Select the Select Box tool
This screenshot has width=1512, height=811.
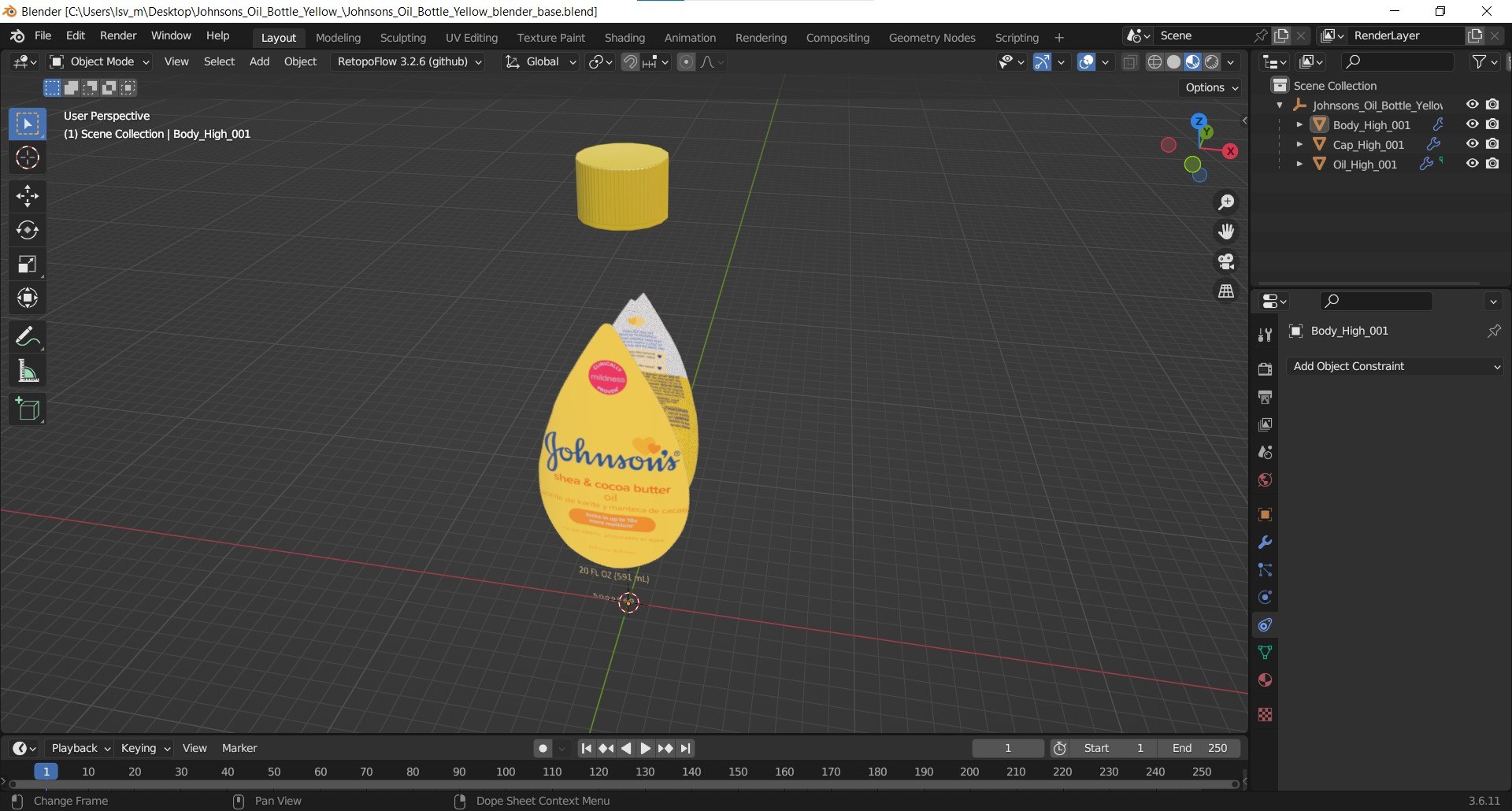click(28, 124)
